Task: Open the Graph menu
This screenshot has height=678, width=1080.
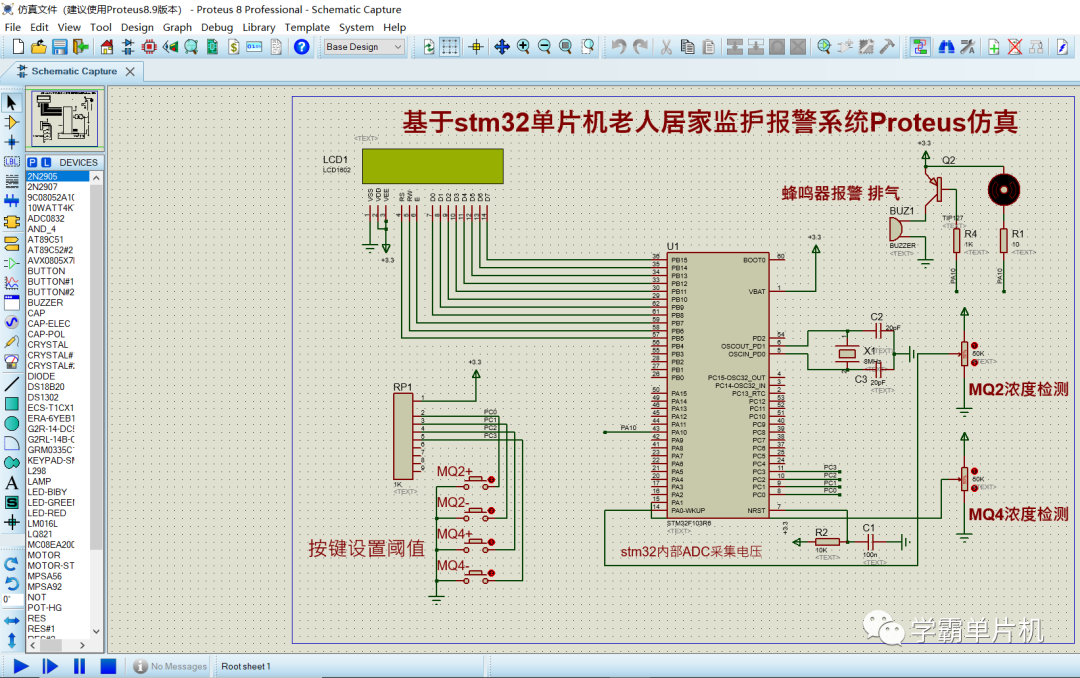Action: 177,27
